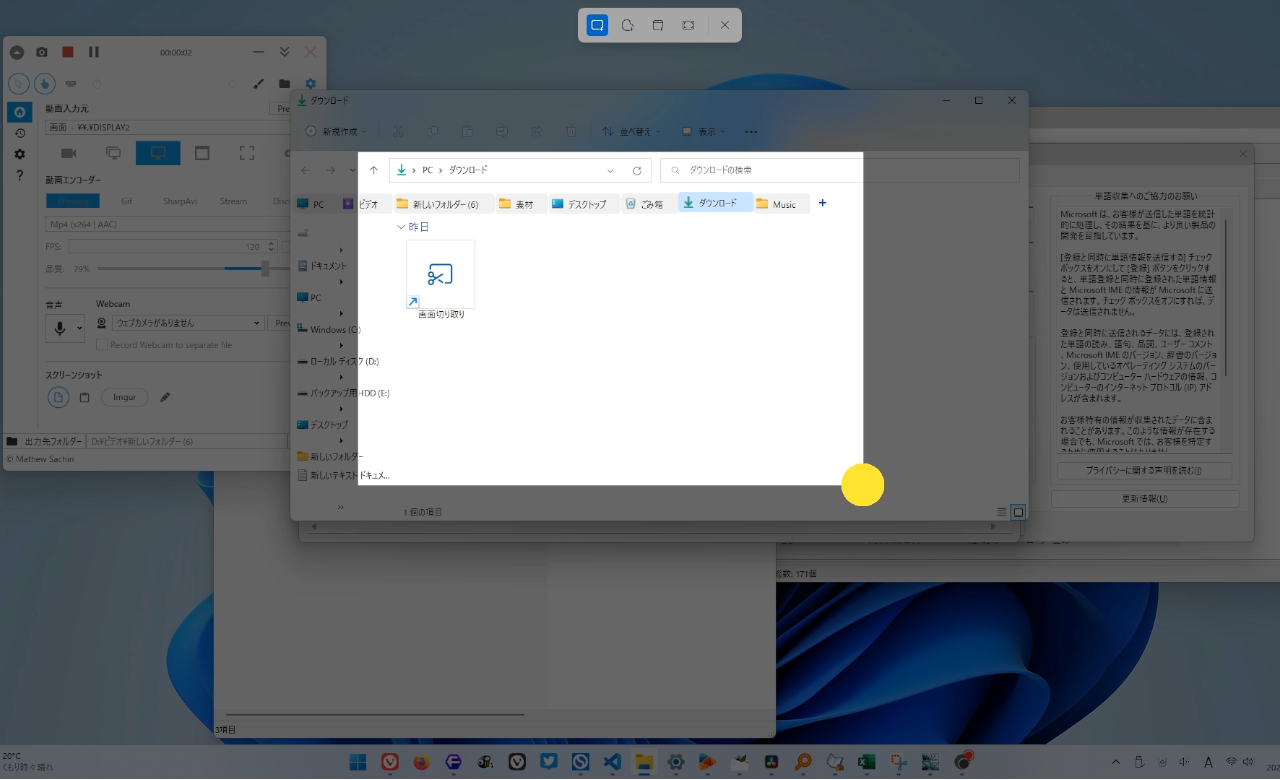Add a new Explorer tab with plus

tap(823, 203)
